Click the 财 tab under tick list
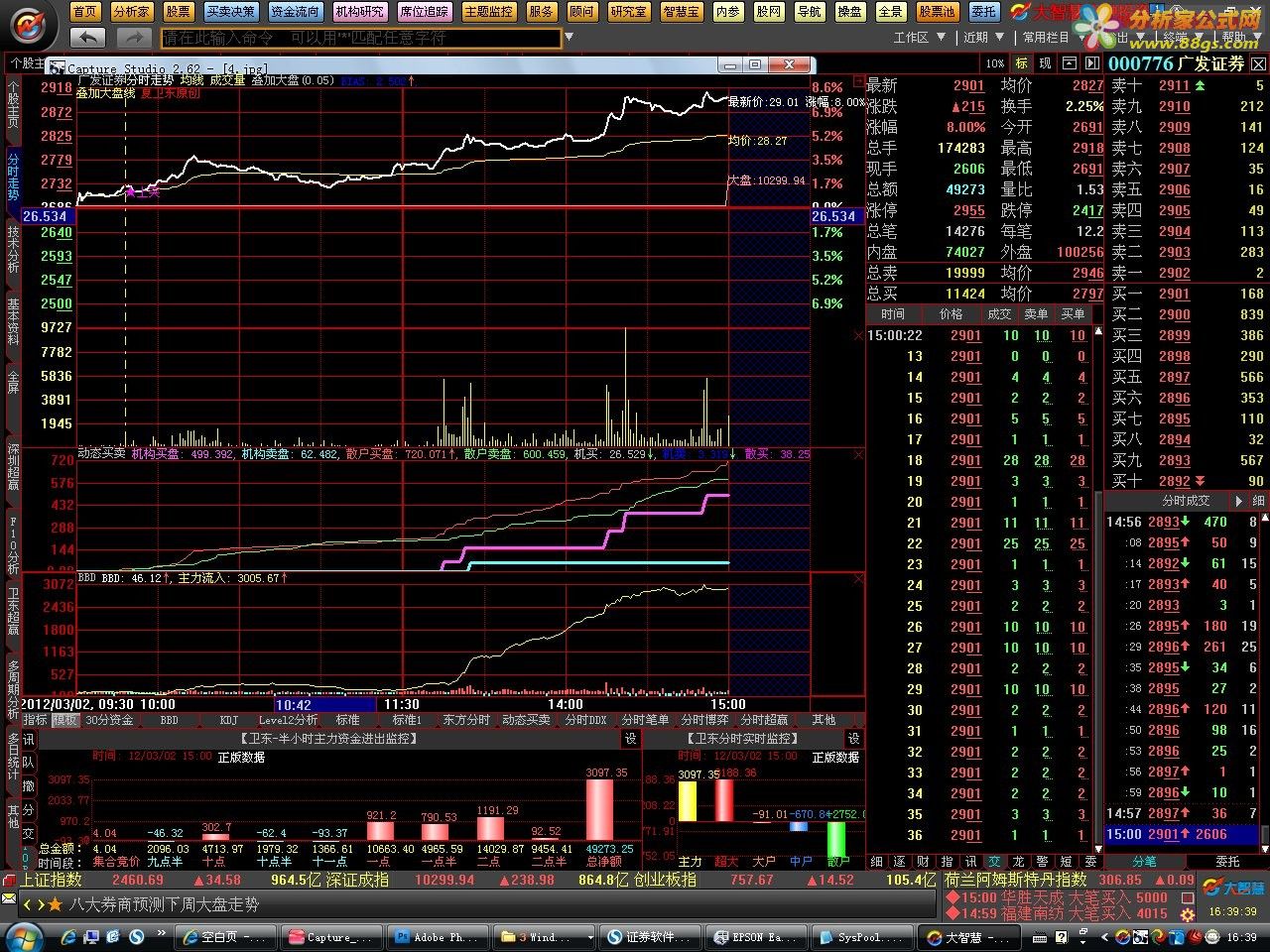The image size is (1270, 952). (x=923, y=862)
